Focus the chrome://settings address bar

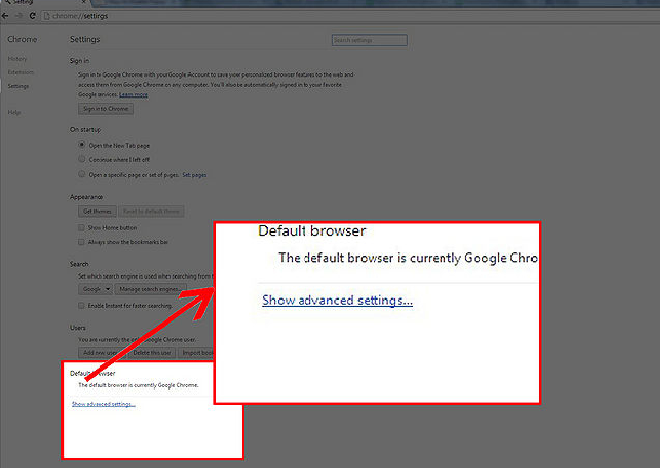click(349, 16)
